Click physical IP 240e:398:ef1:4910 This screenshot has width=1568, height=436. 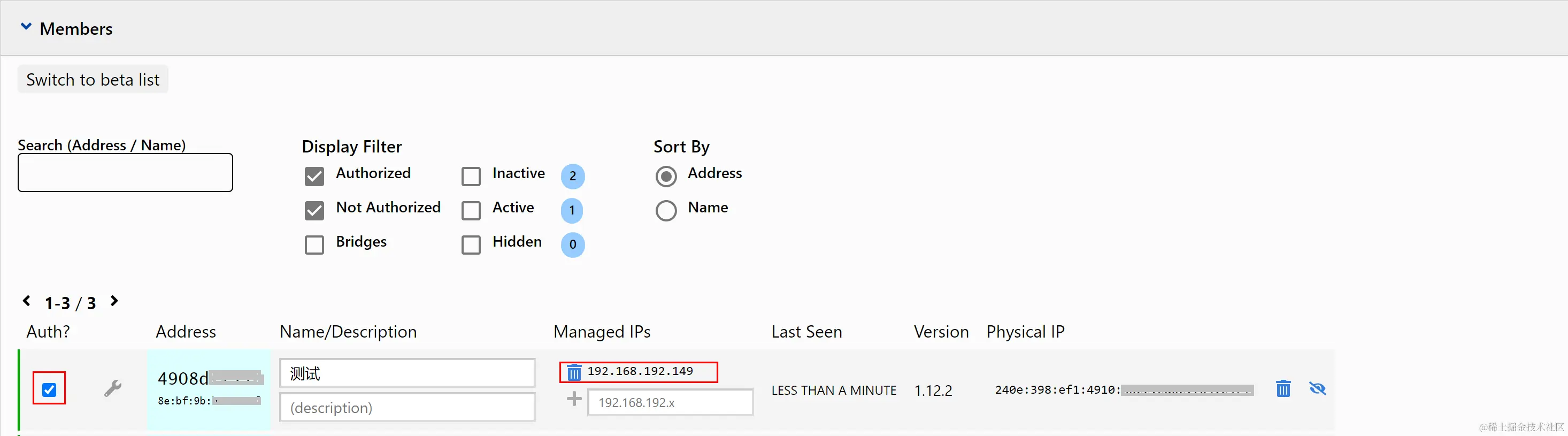pos(1057,389)
